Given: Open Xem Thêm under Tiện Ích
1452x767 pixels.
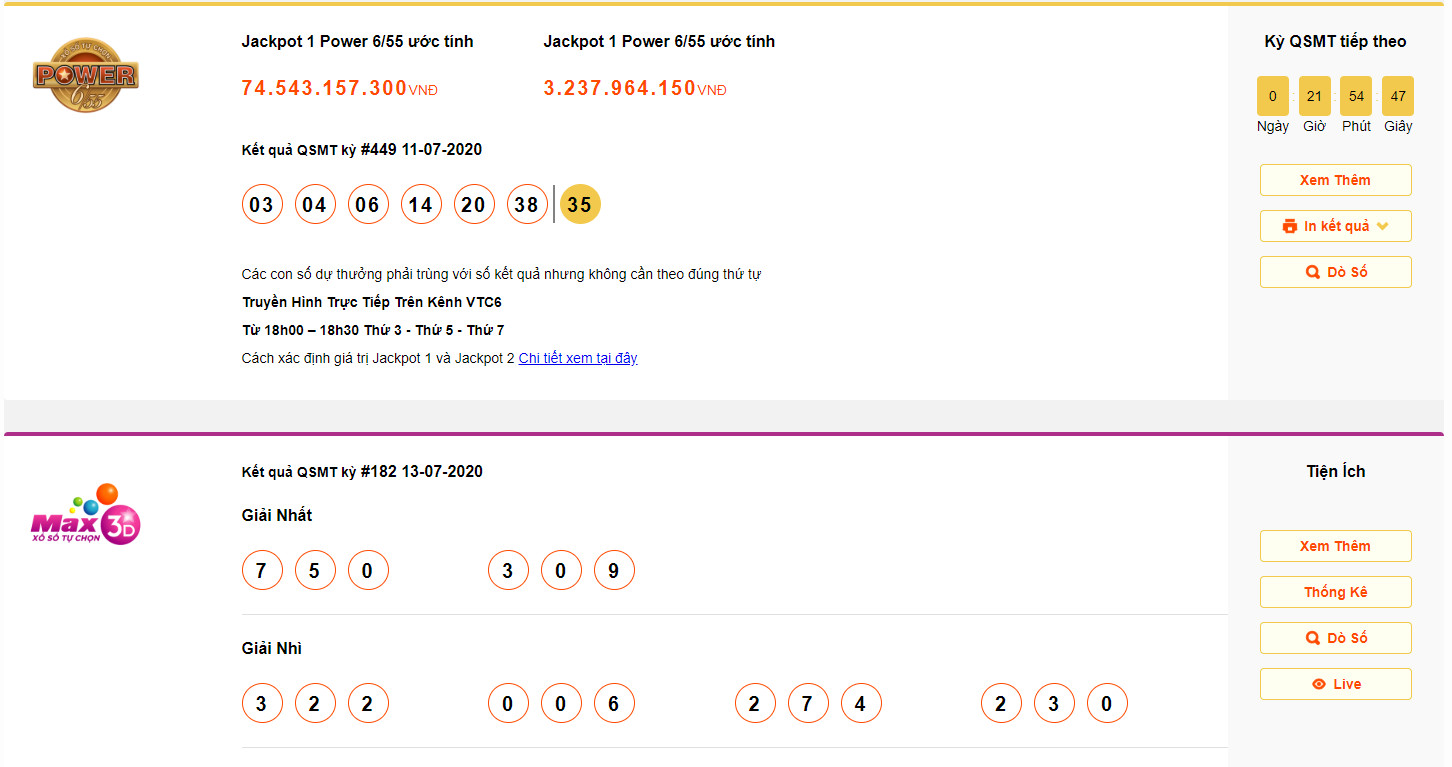Looking at the screenshot, I should 1335,546.
